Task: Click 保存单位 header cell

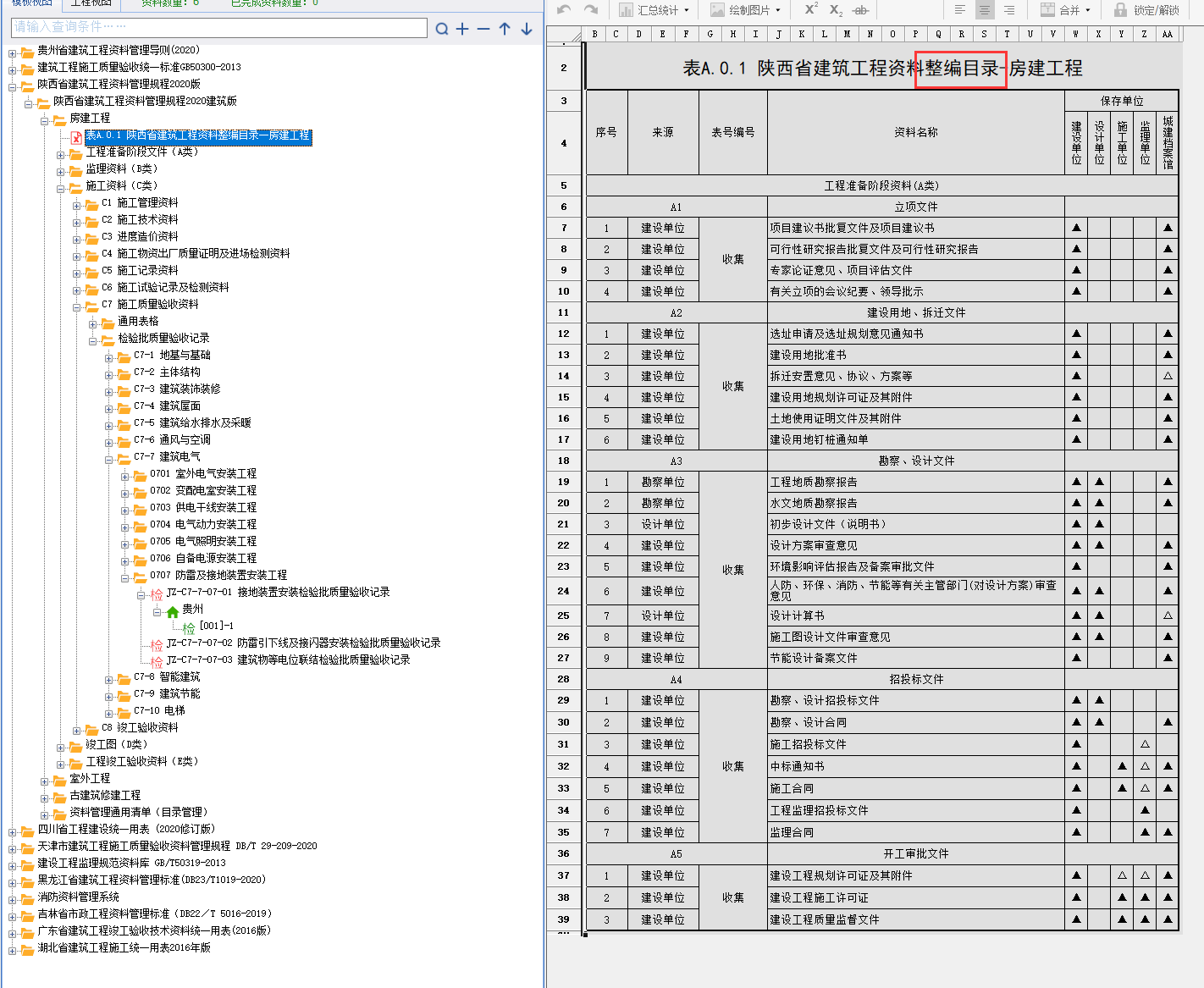Action: click(1121, 101)
